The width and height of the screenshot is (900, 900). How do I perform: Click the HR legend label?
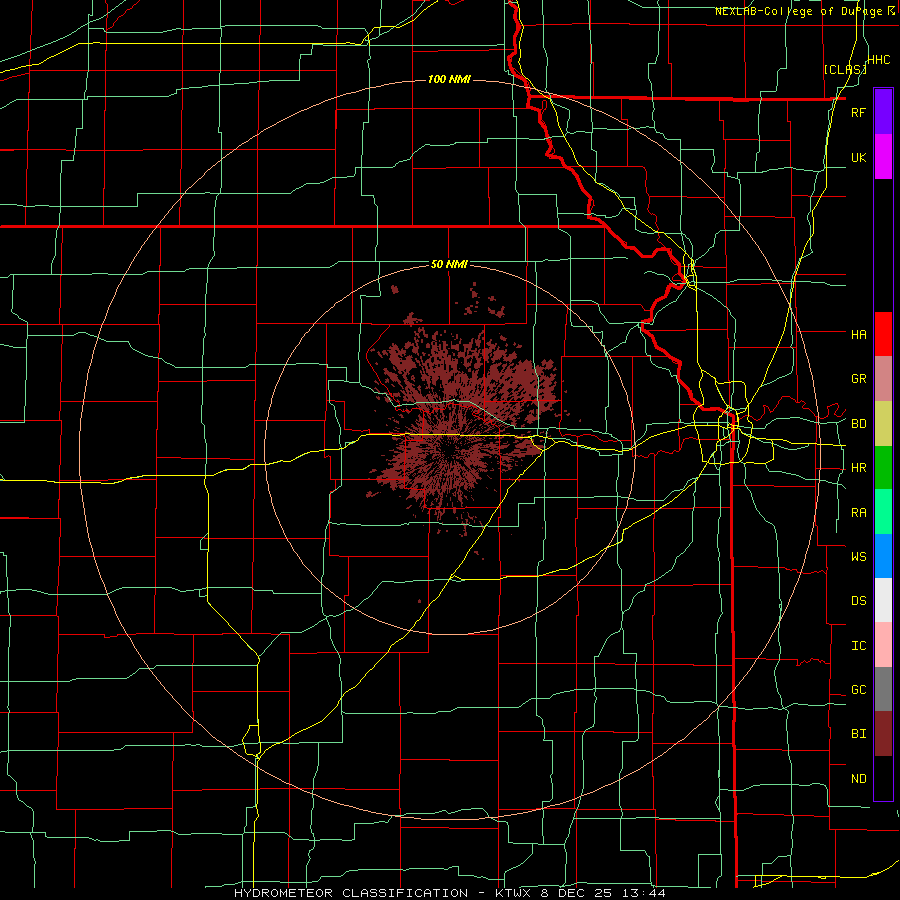858,468
